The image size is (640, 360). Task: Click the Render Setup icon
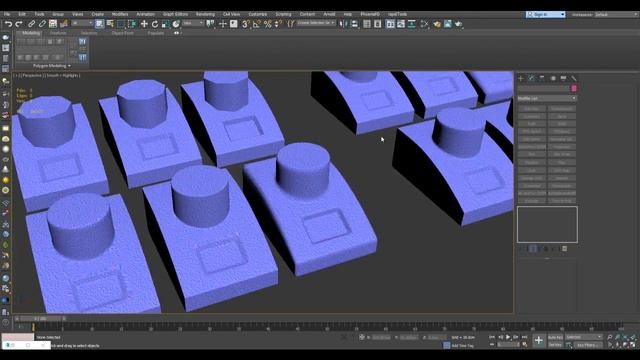(x=437, y=24)
